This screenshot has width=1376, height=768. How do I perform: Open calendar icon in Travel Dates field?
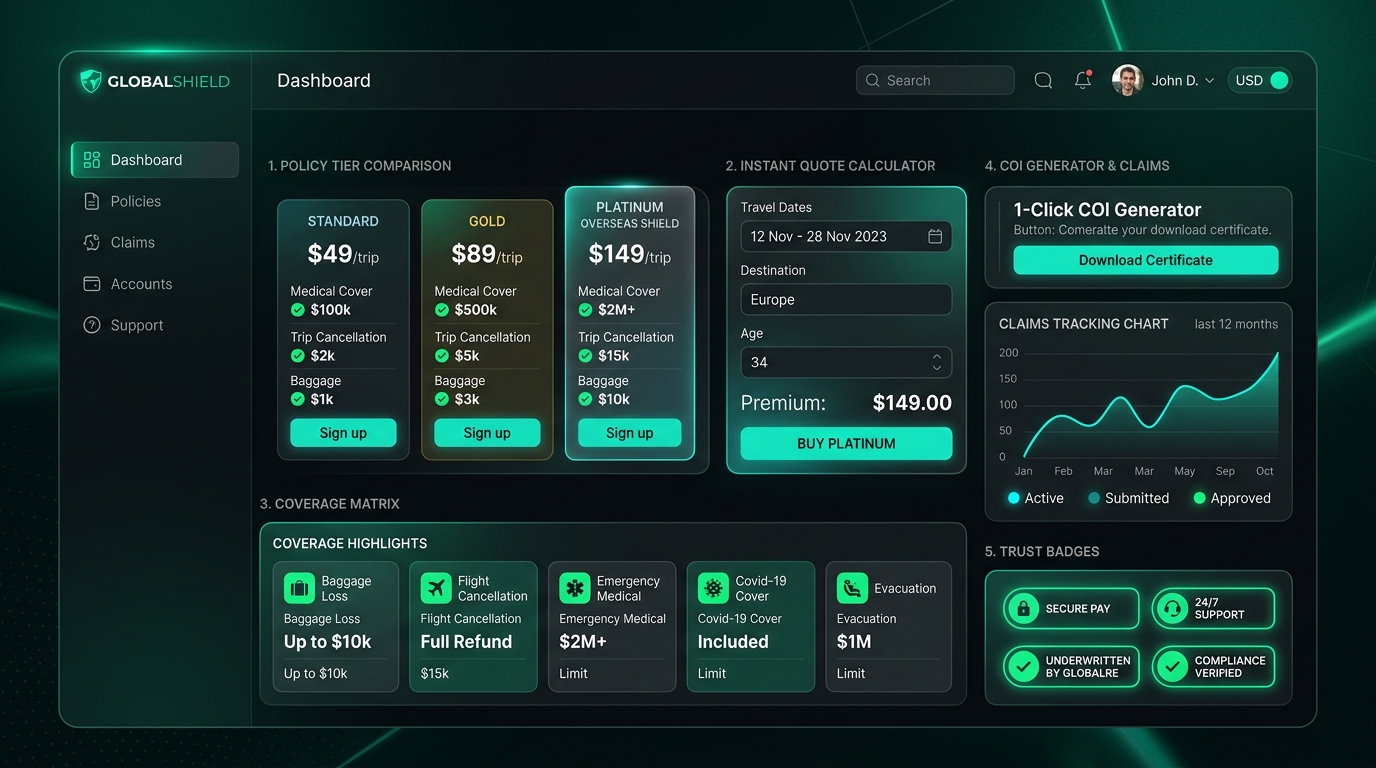(935, 236)
